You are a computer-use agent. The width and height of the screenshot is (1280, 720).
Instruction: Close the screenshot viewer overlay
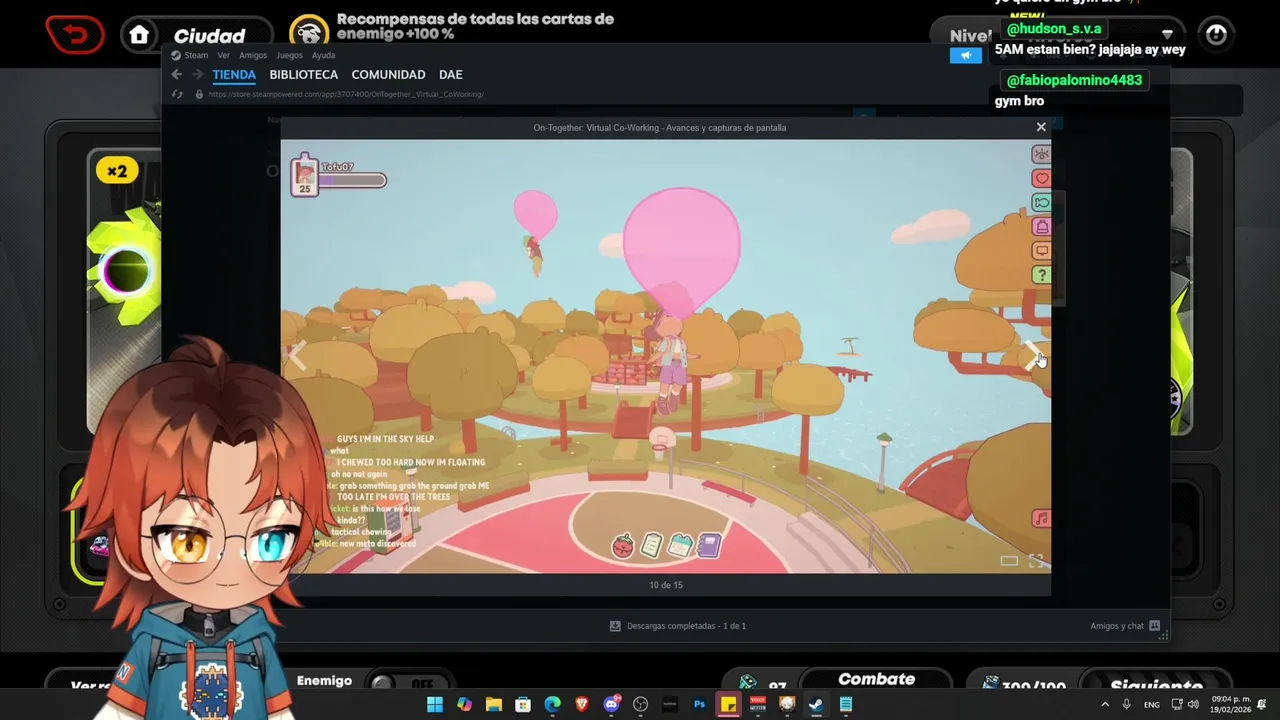coord(1041,127)
